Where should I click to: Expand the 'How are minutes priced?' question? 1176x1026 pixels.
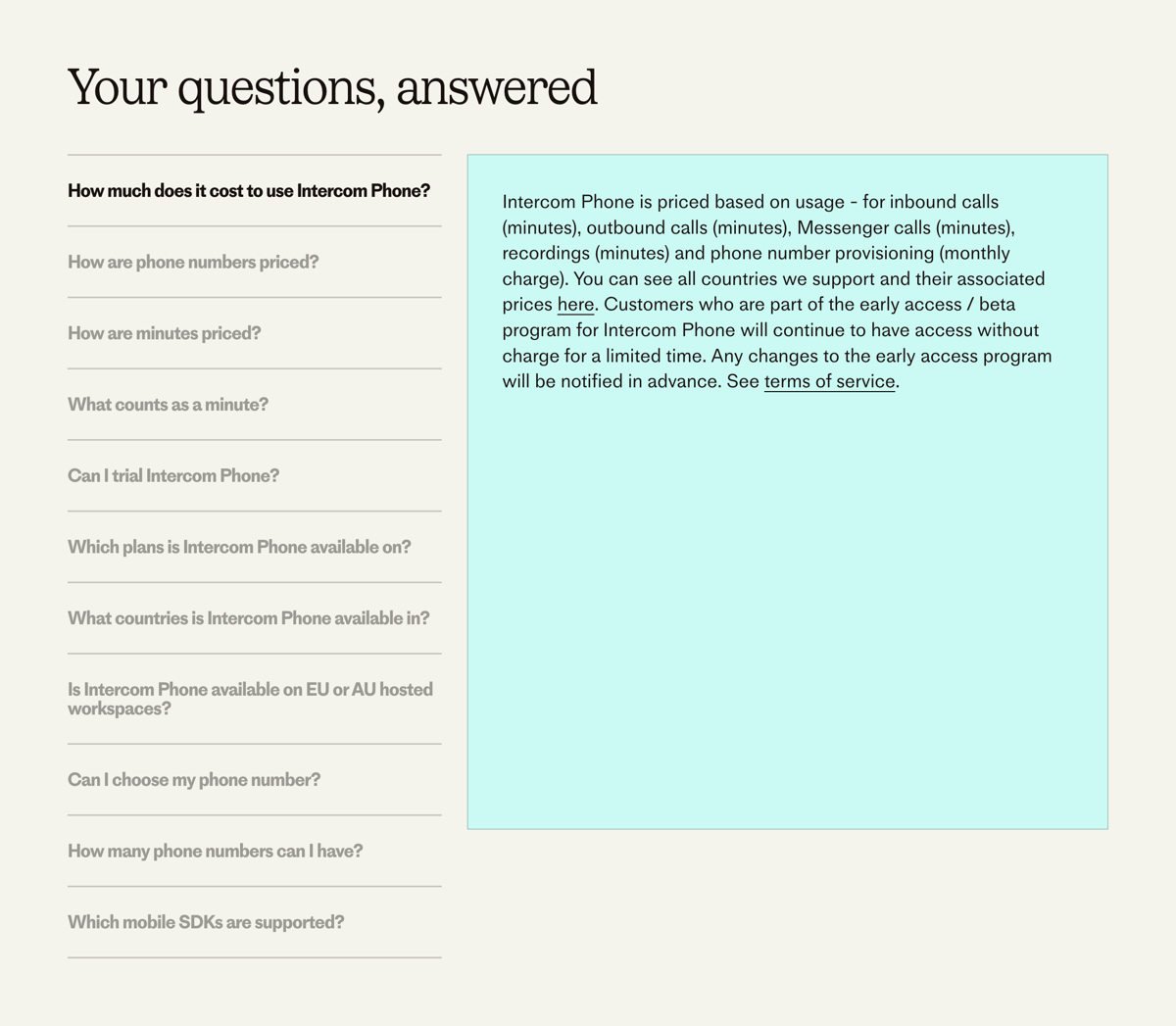point(164,333)
